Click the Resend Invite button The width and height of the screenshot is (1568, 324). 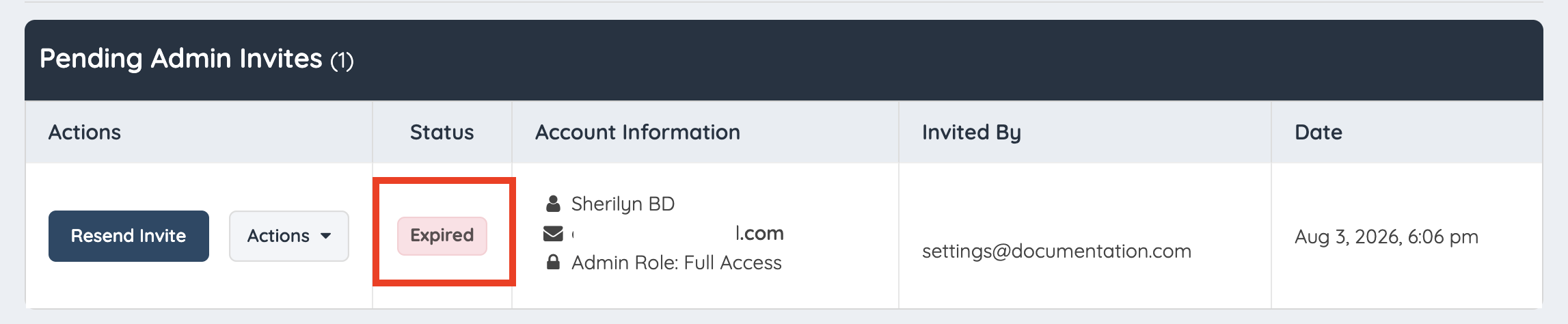[129, 236]
